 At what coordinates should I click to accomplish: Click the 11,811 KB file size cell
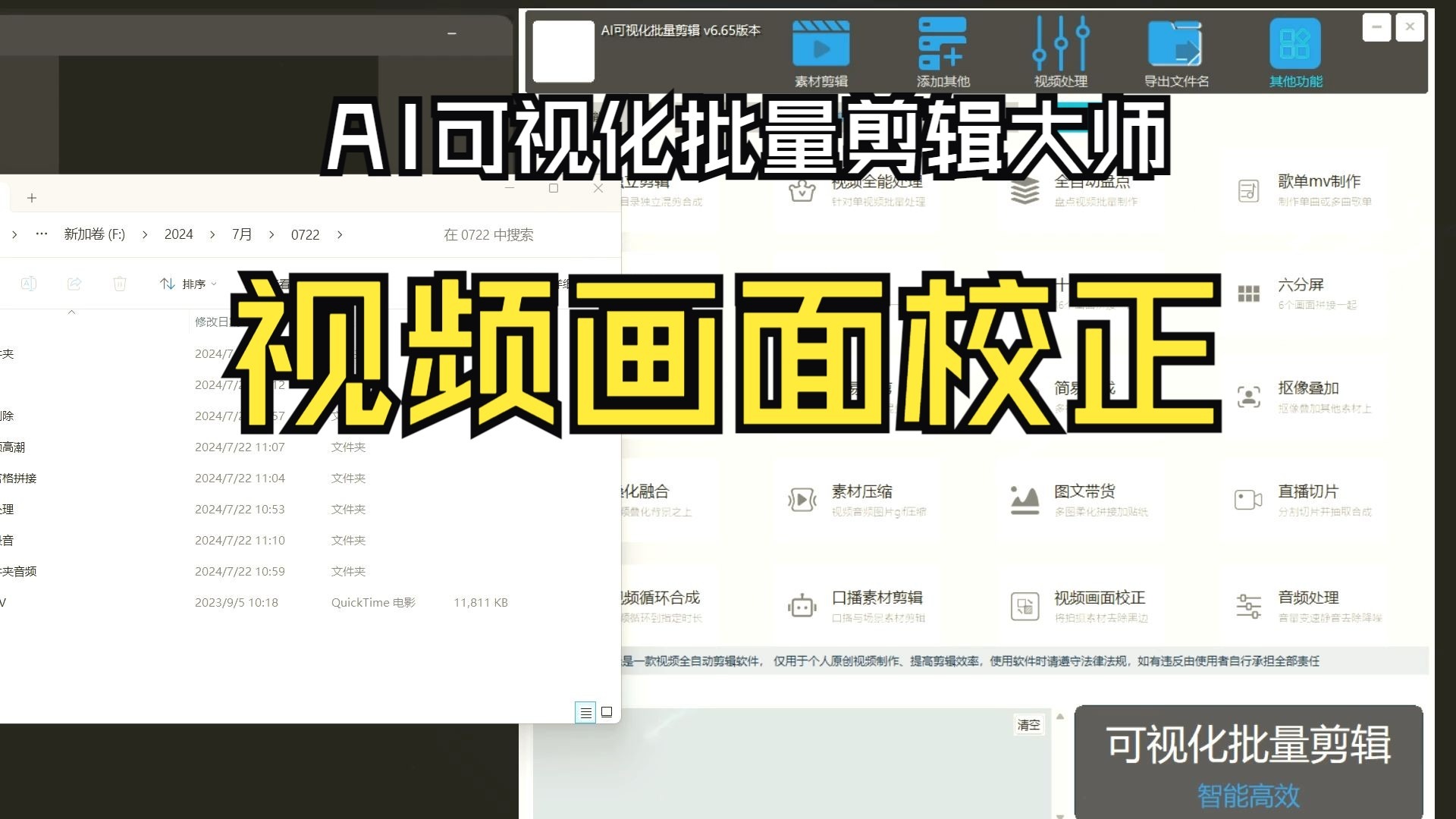[481, 603]
